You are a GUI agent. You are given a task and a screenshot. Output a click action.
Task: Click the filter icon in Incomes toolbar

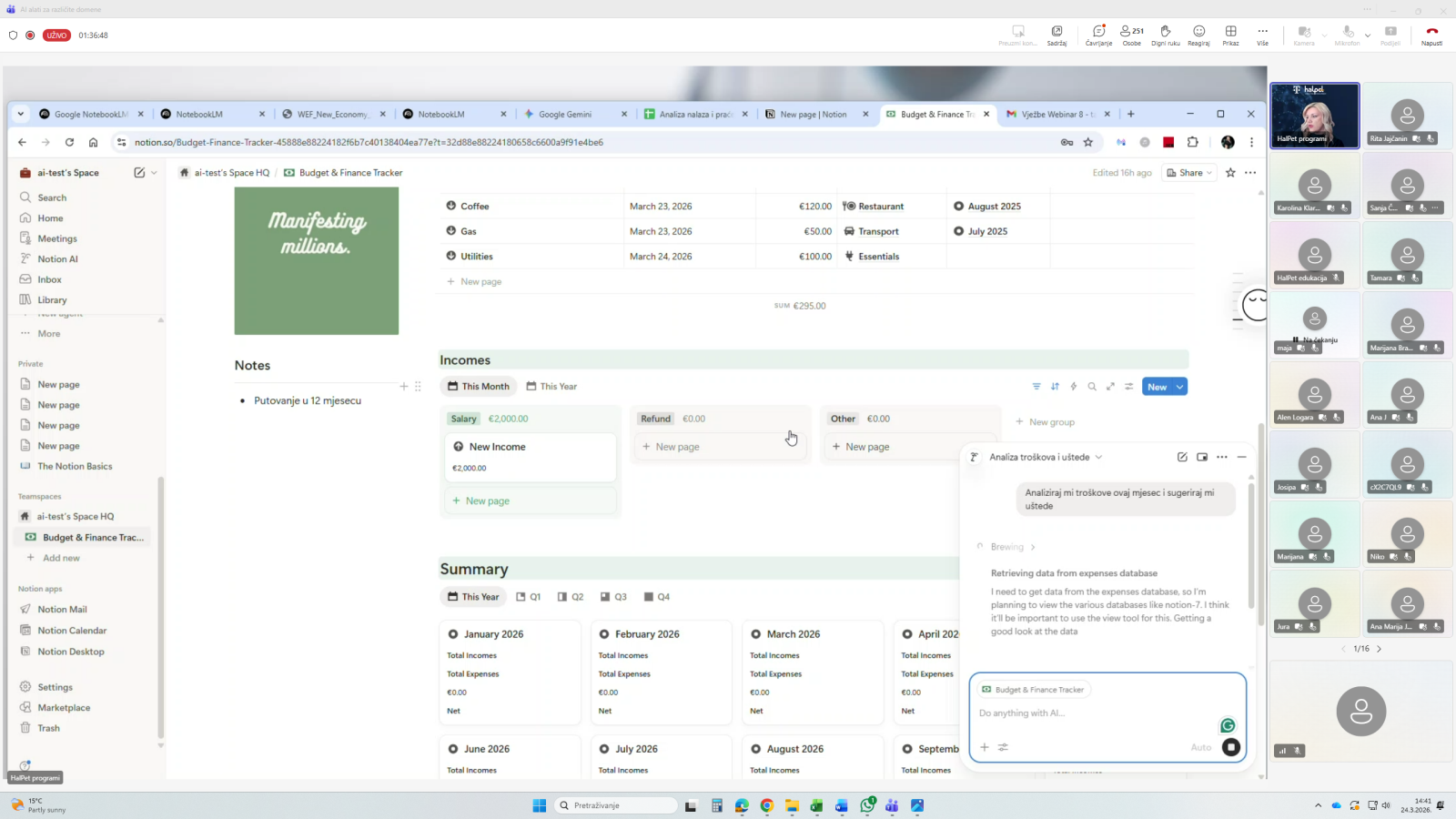1036,387
